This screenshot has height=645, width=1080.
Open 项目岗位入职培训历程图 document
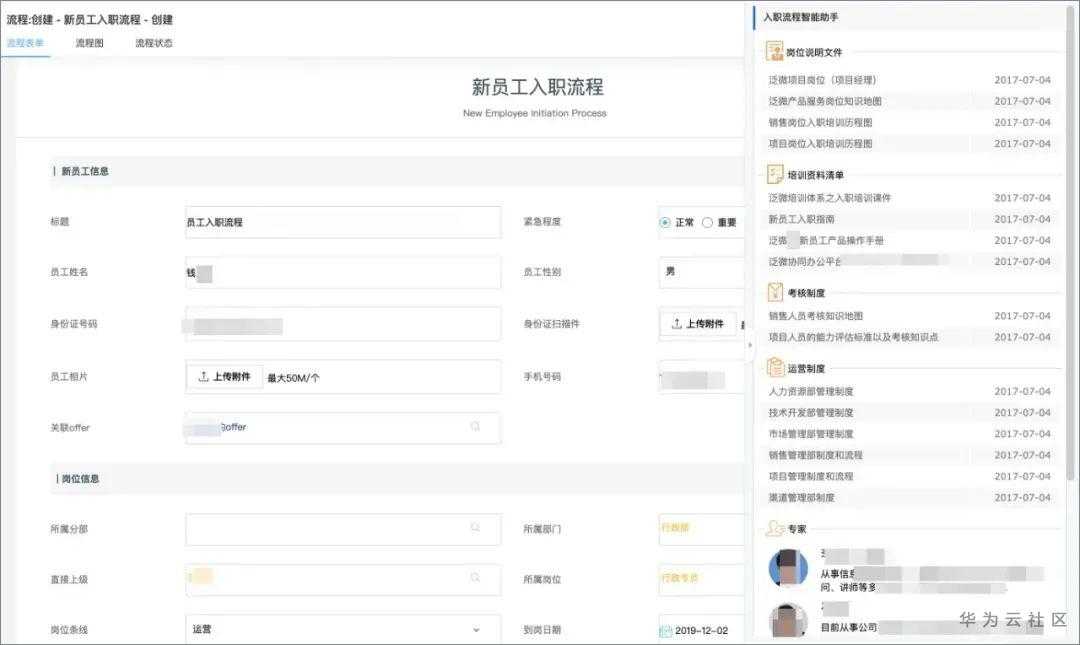click(820, 144)
